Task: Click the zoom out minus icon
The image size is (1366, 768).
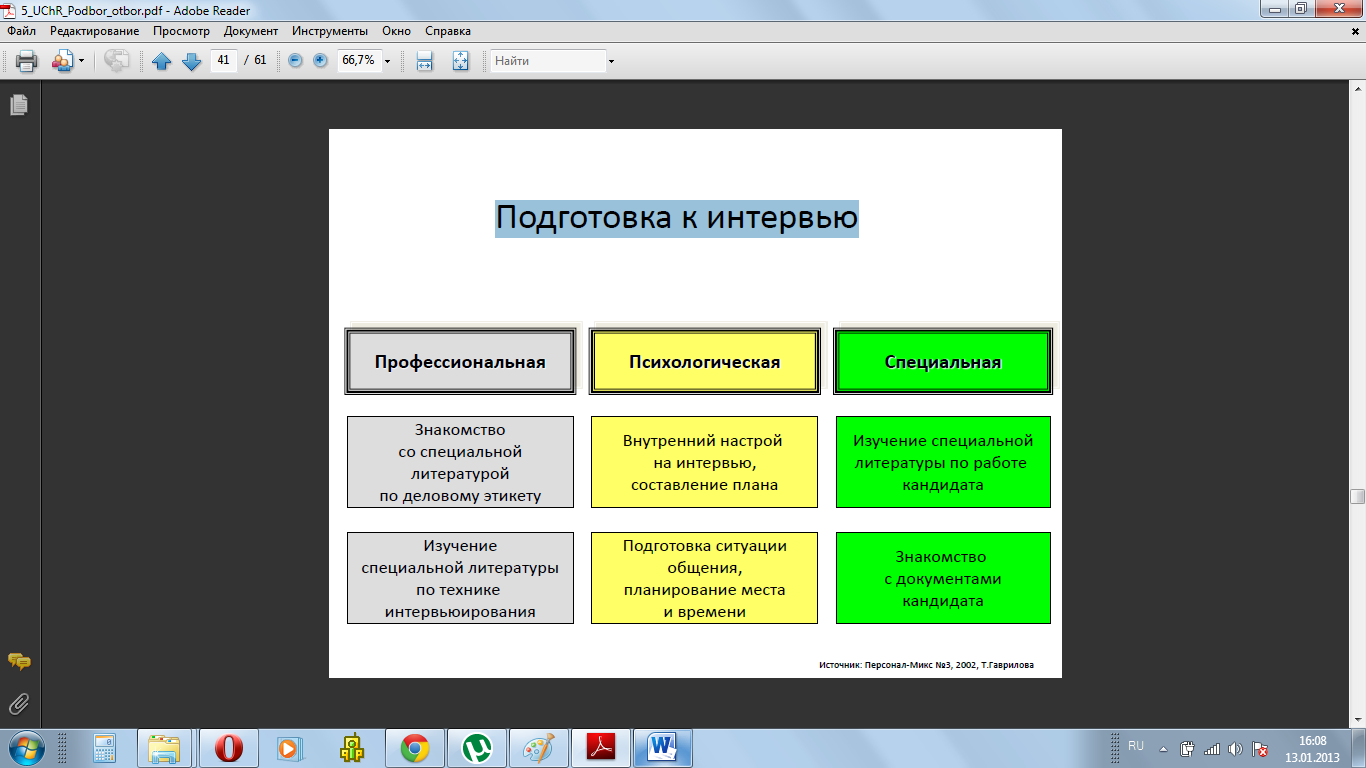Action: click(295, 60)
